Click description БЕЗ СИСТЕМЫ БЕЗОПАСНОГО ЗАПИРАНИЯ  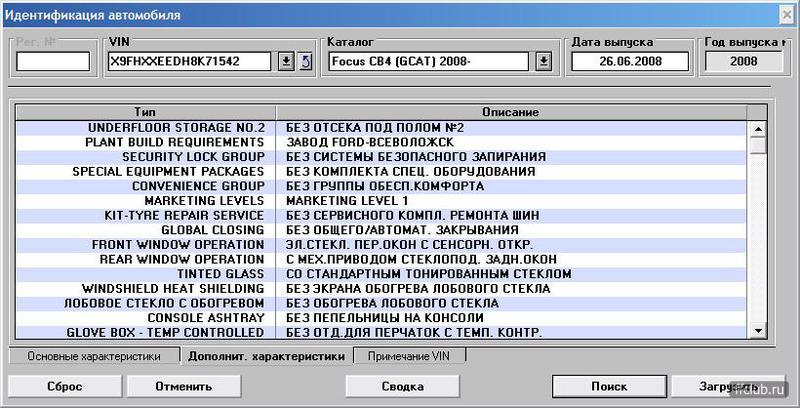[x=415, y=157]
